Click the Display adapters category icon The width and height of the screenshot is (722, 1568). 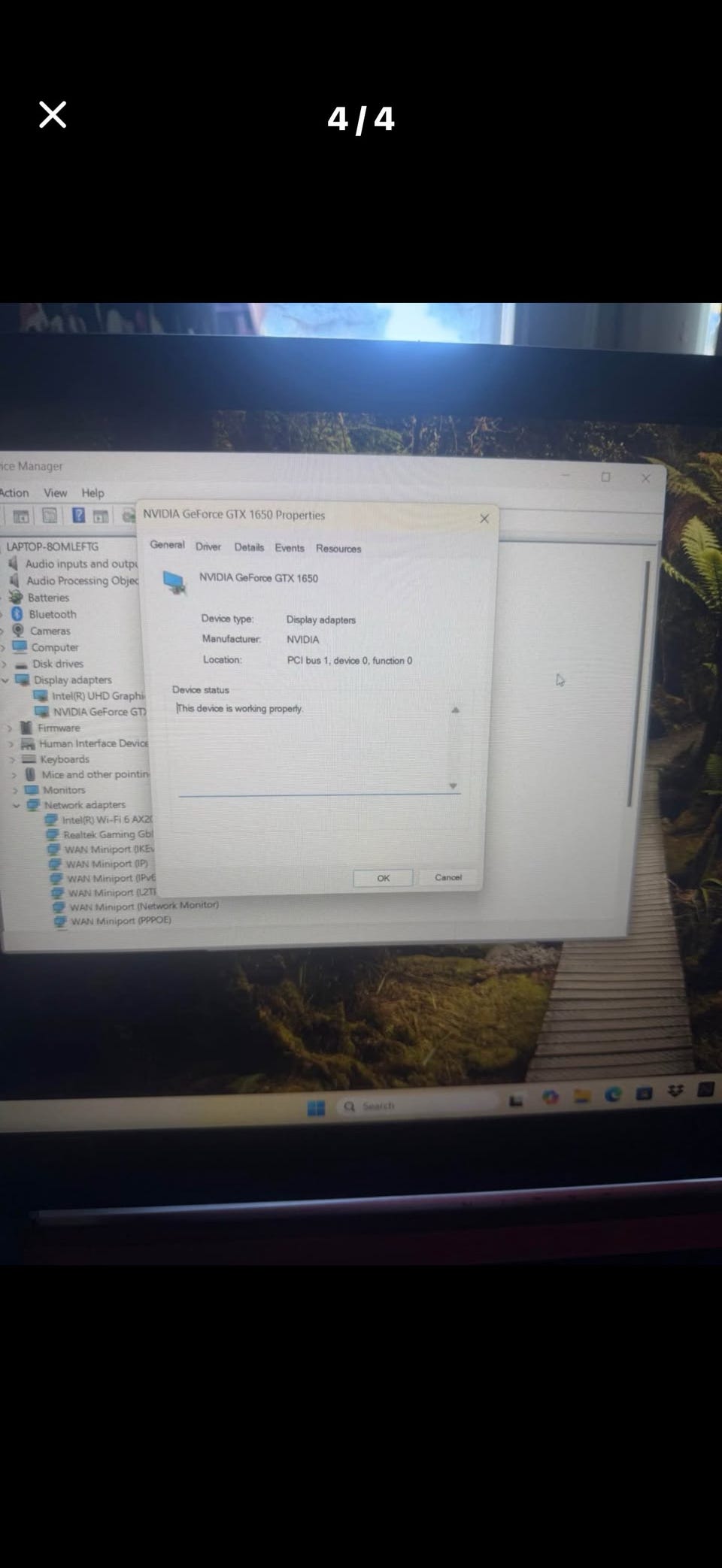click(x=23, y=680)
